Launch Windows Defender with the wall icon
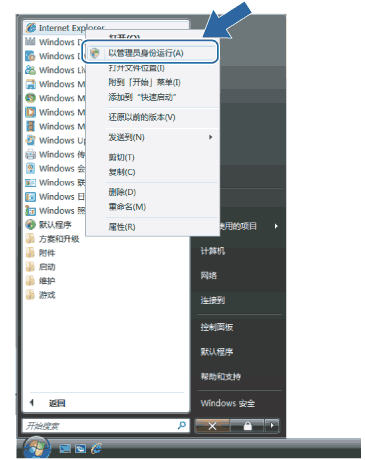Screen dimensions: 365x460 (55, 42)
